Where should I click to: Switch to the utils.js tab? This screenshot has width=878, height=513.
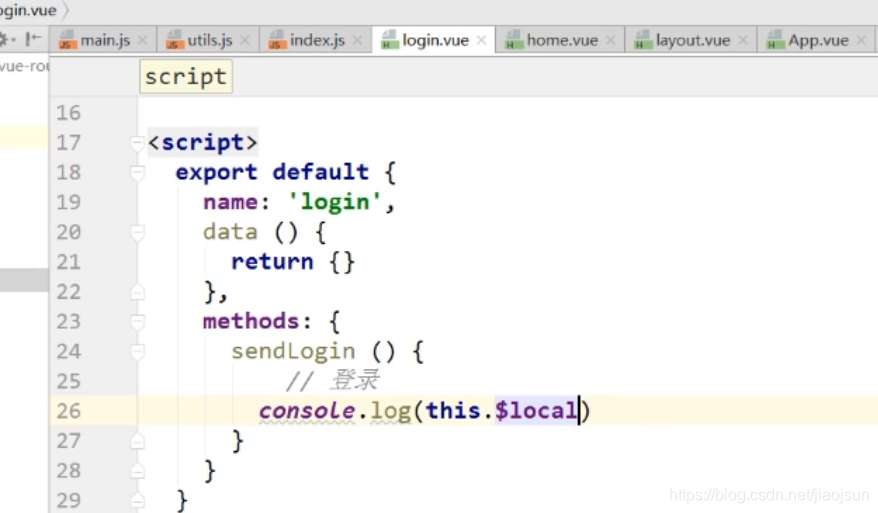pyautogui.click(x=209, y=40)
